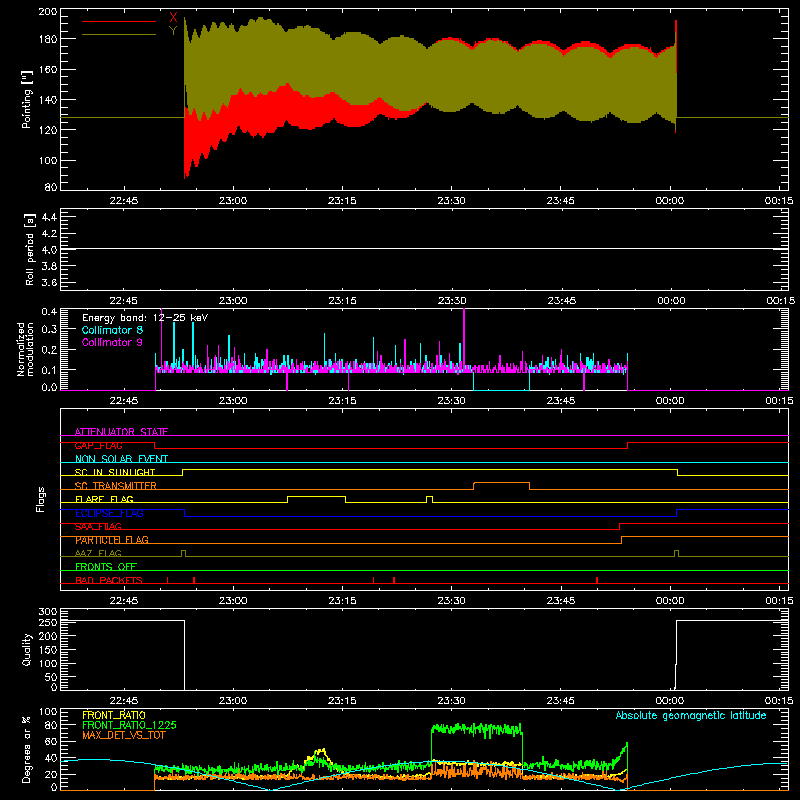Viewport: 800px width, 800px height.
Task: Click 23:30 time label under Roll period plot
Action: tap(452, 301)
